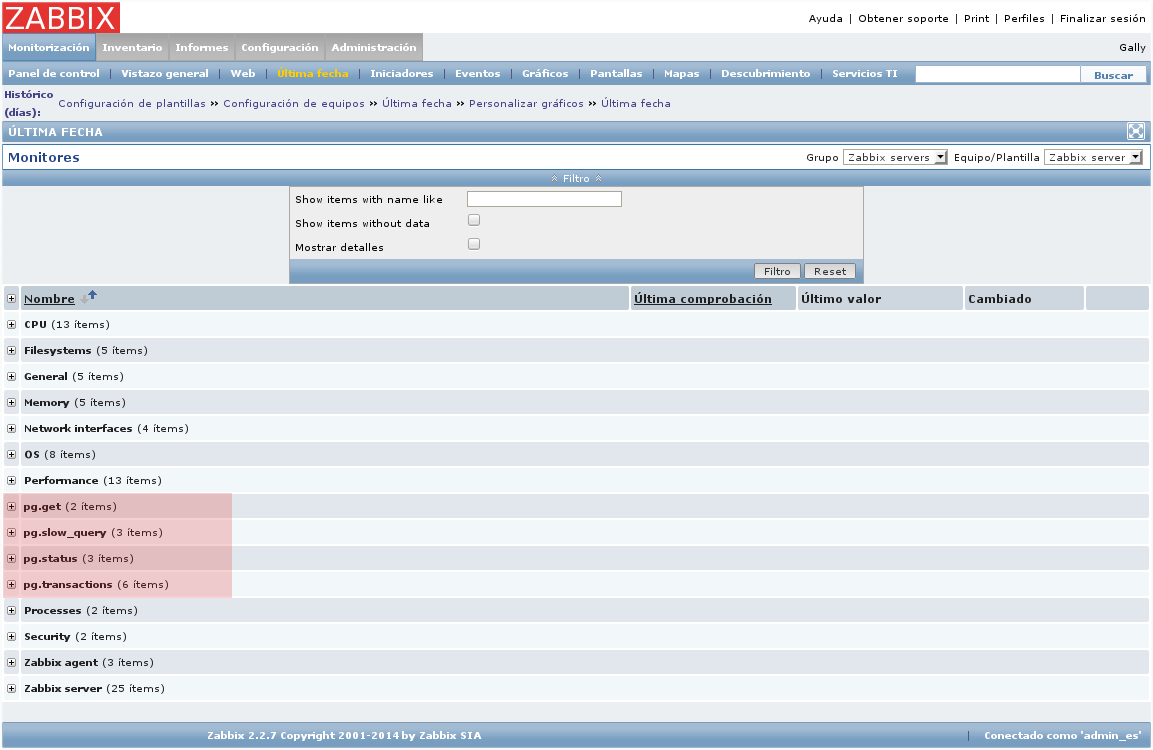The image size is (1153, 750).
Task: Open the Web submenu item
Action: coord(243,74)
